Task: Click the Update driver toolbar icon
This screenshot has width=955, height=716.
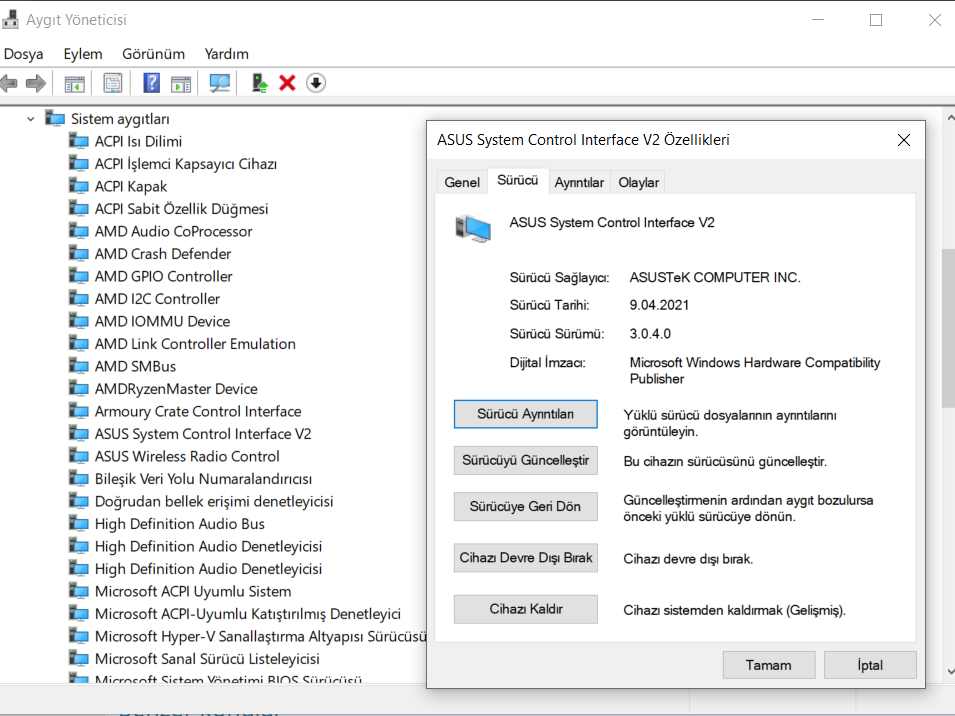Action: point(260,83)
